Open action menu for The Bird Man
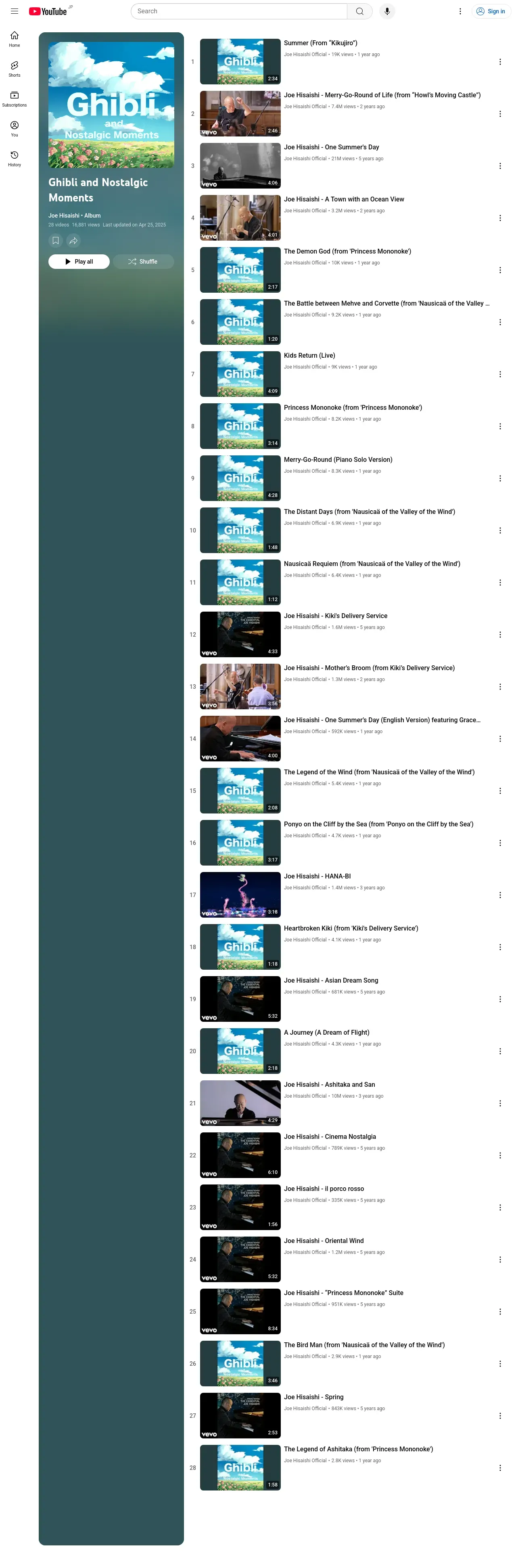This screenshot has width=518, height=1568. pyautogui.click(x=500, y=1363)
